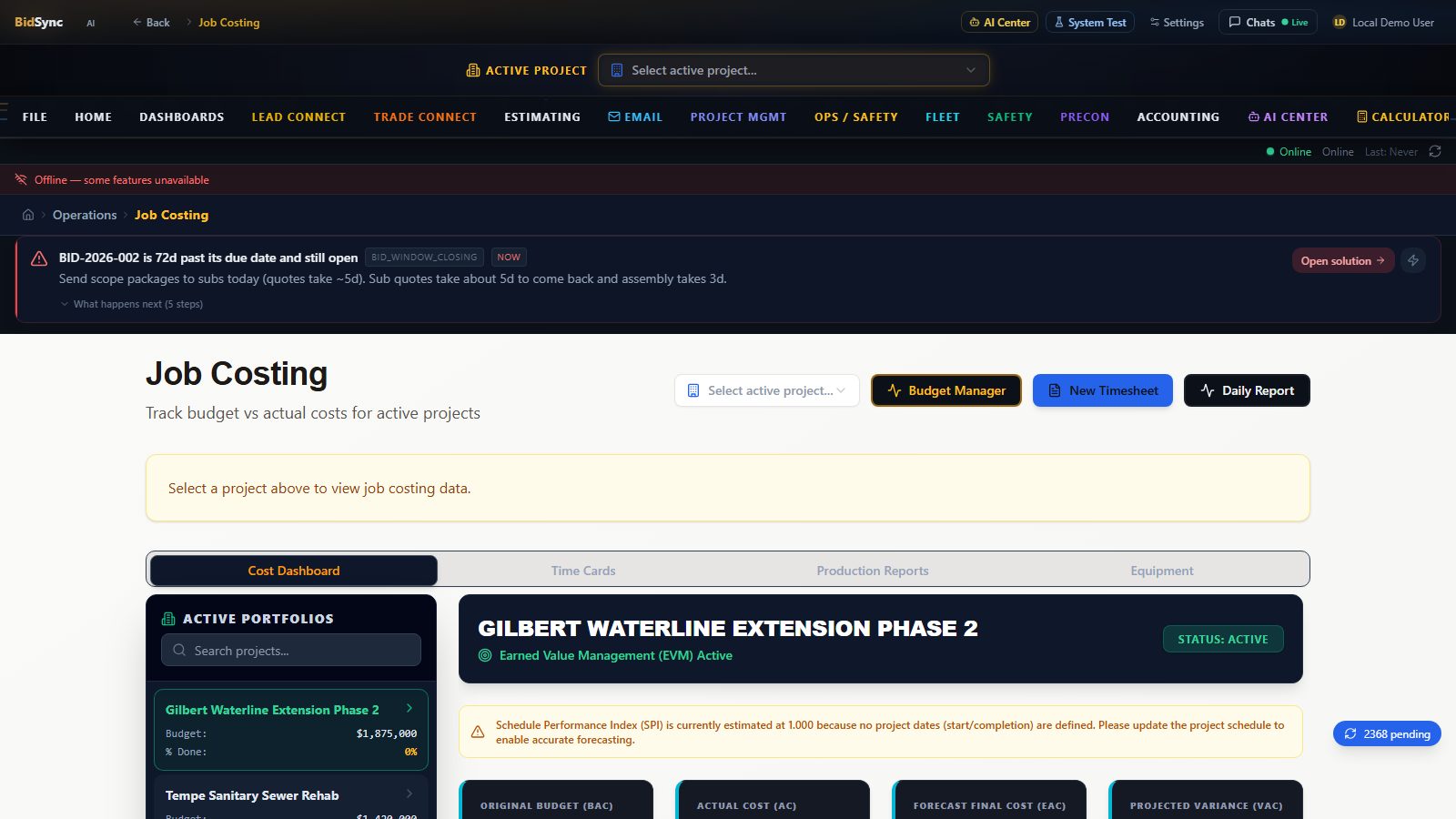Click the STATUS: ACTIVE badge
Viewport: 1456px width, 819px height.
pyautogui.click(x=1223, y=639)
